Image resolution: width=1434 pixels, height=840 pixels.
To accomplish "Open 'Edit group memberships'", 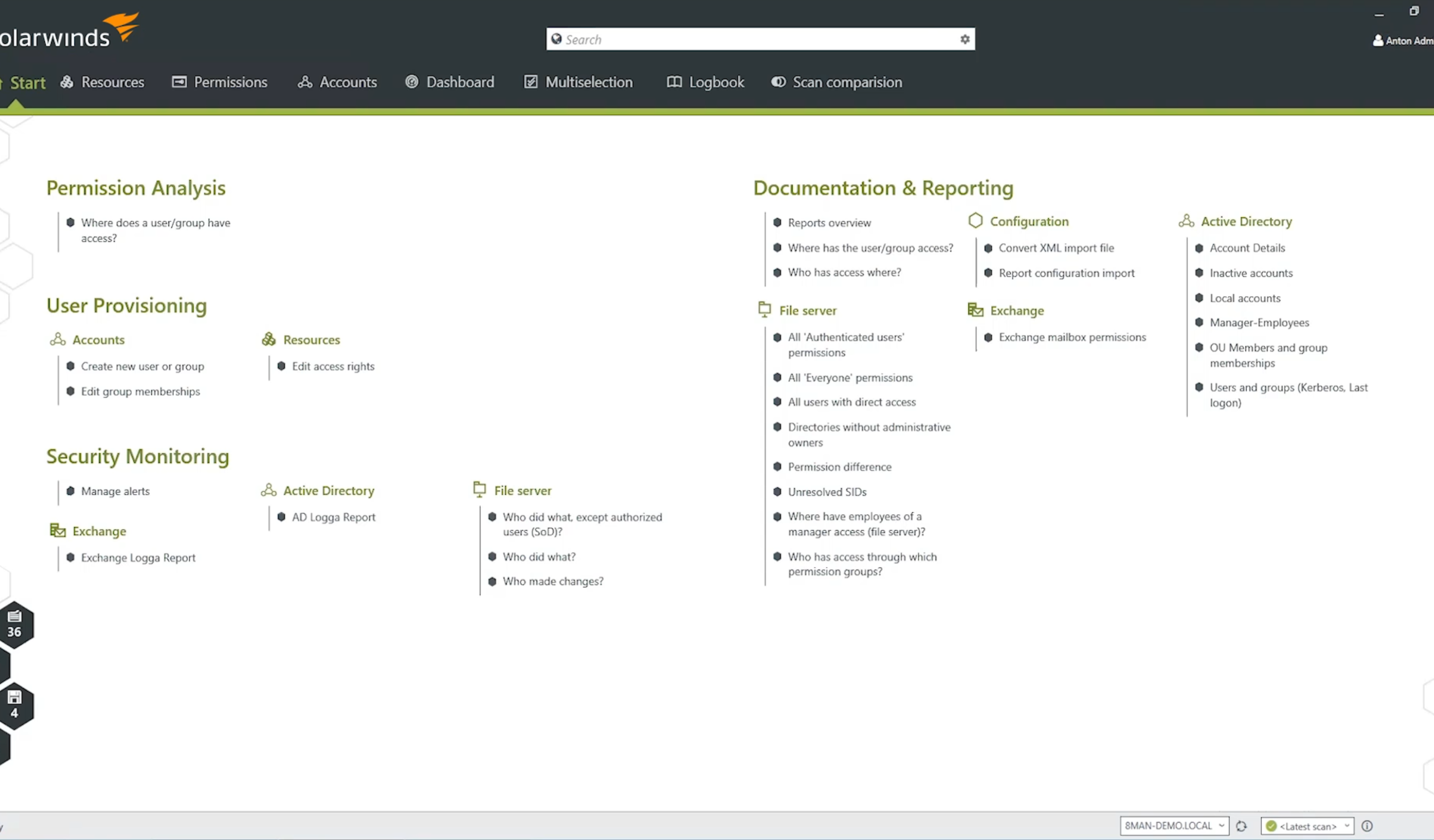I will pos(140,391).
